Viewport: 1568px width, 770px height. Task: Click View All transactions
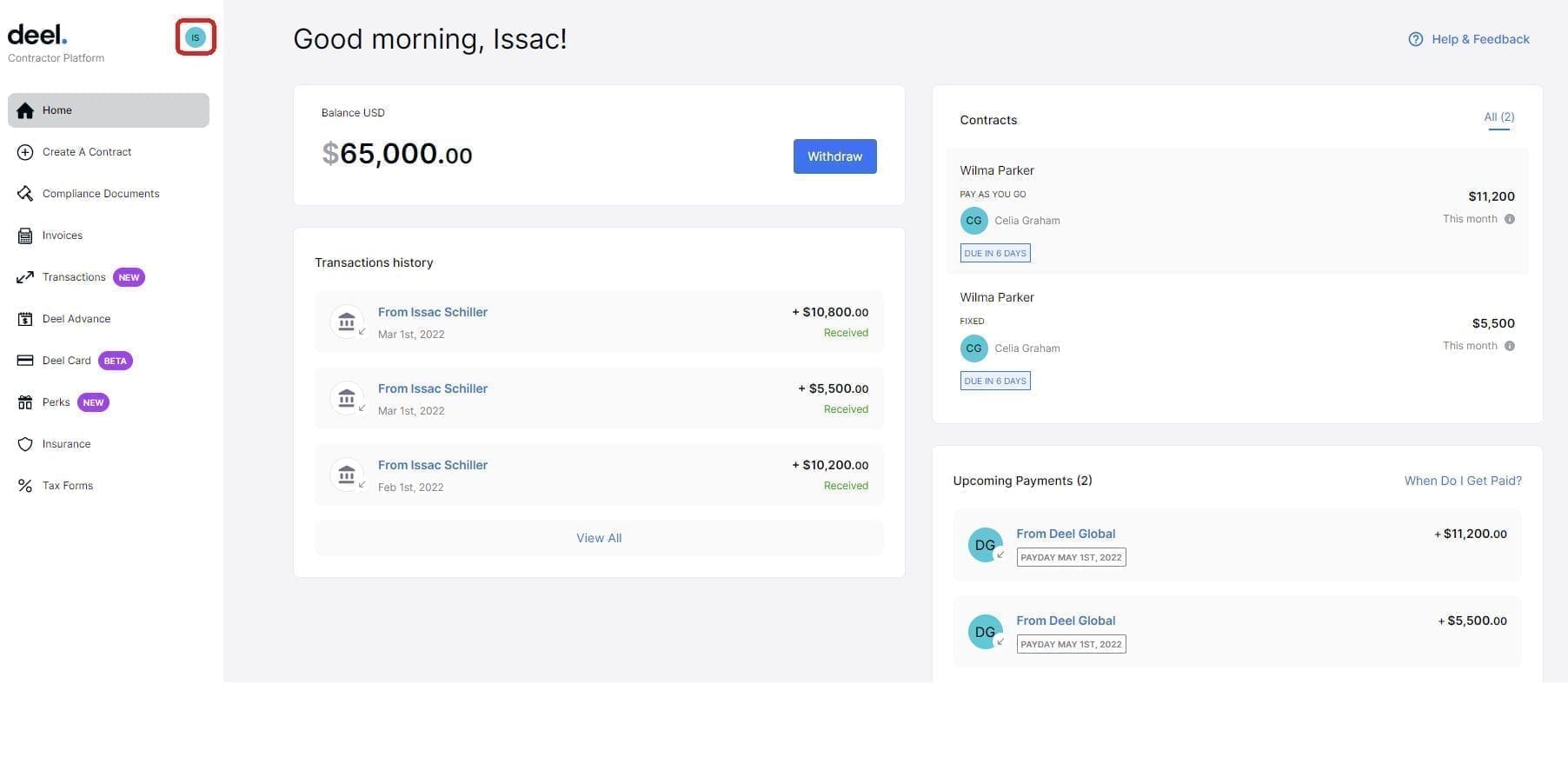point(599,538)
